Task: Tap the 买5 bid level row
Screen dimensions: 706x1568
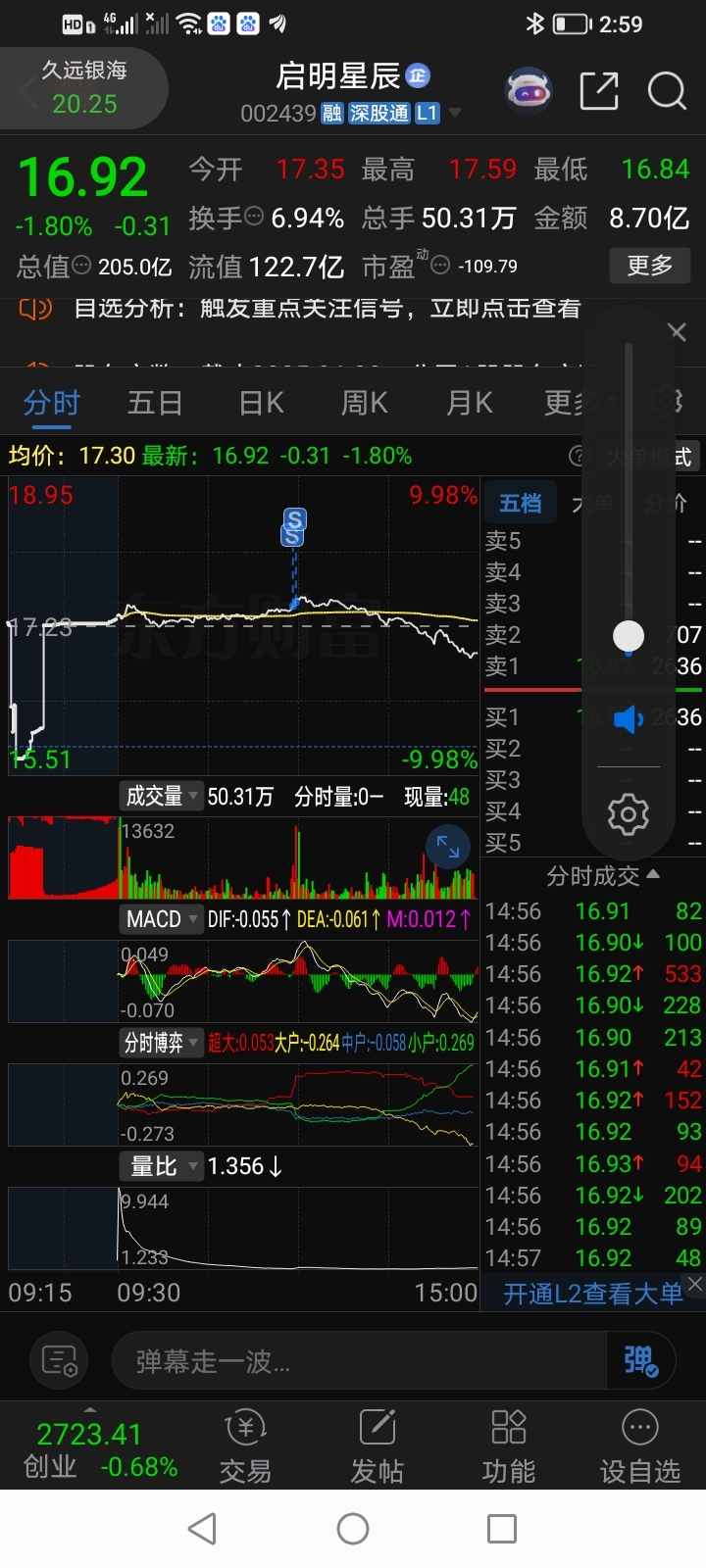Action: (593, 843)
